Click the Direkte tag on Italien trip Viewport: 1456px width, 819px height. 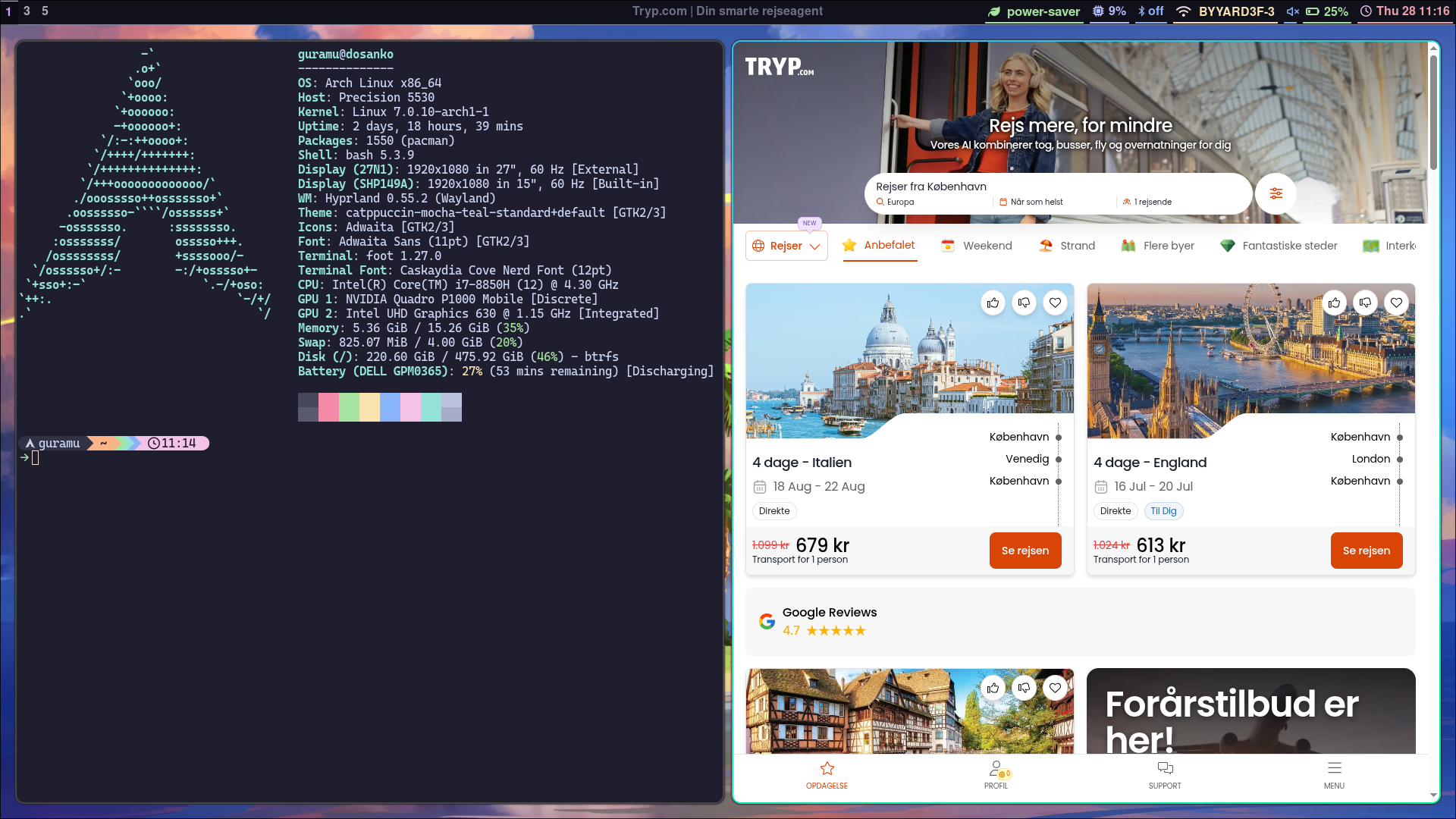[x=774, y=511]
